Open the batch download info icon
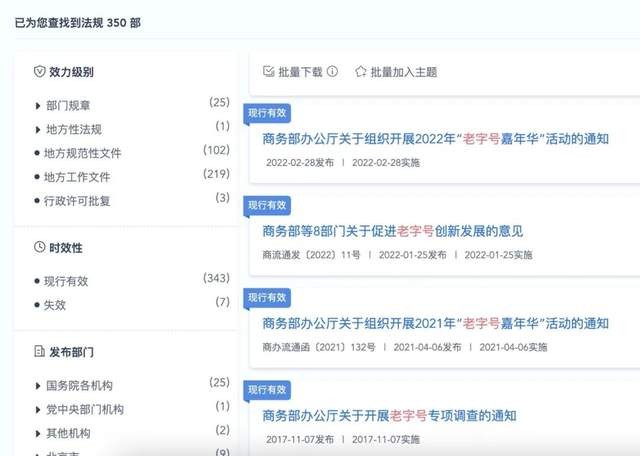The width and height of the screenshot is (640, 456). point(333,71)
